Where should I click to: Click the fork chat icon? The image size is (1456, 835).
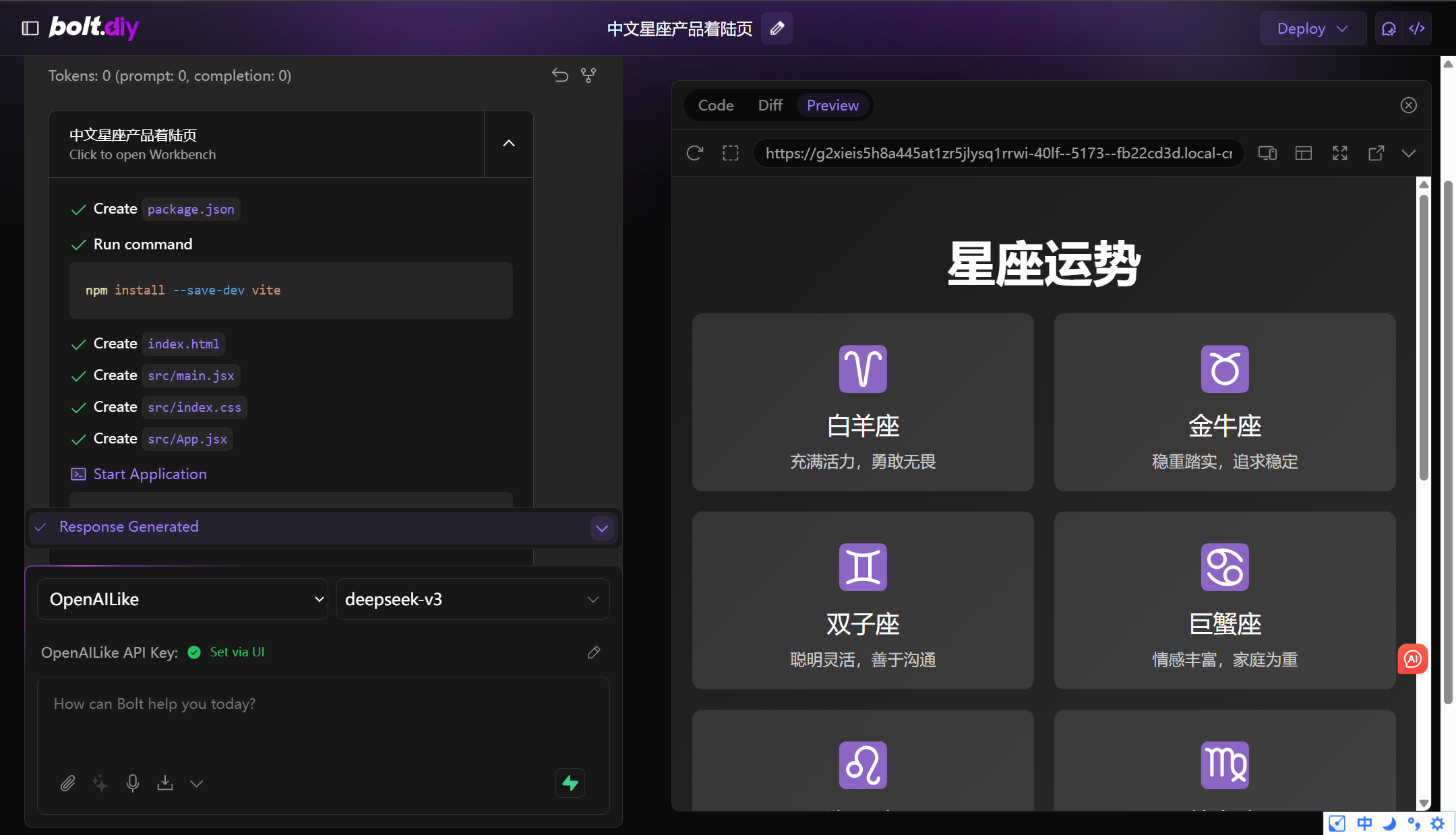click(588, 75)
